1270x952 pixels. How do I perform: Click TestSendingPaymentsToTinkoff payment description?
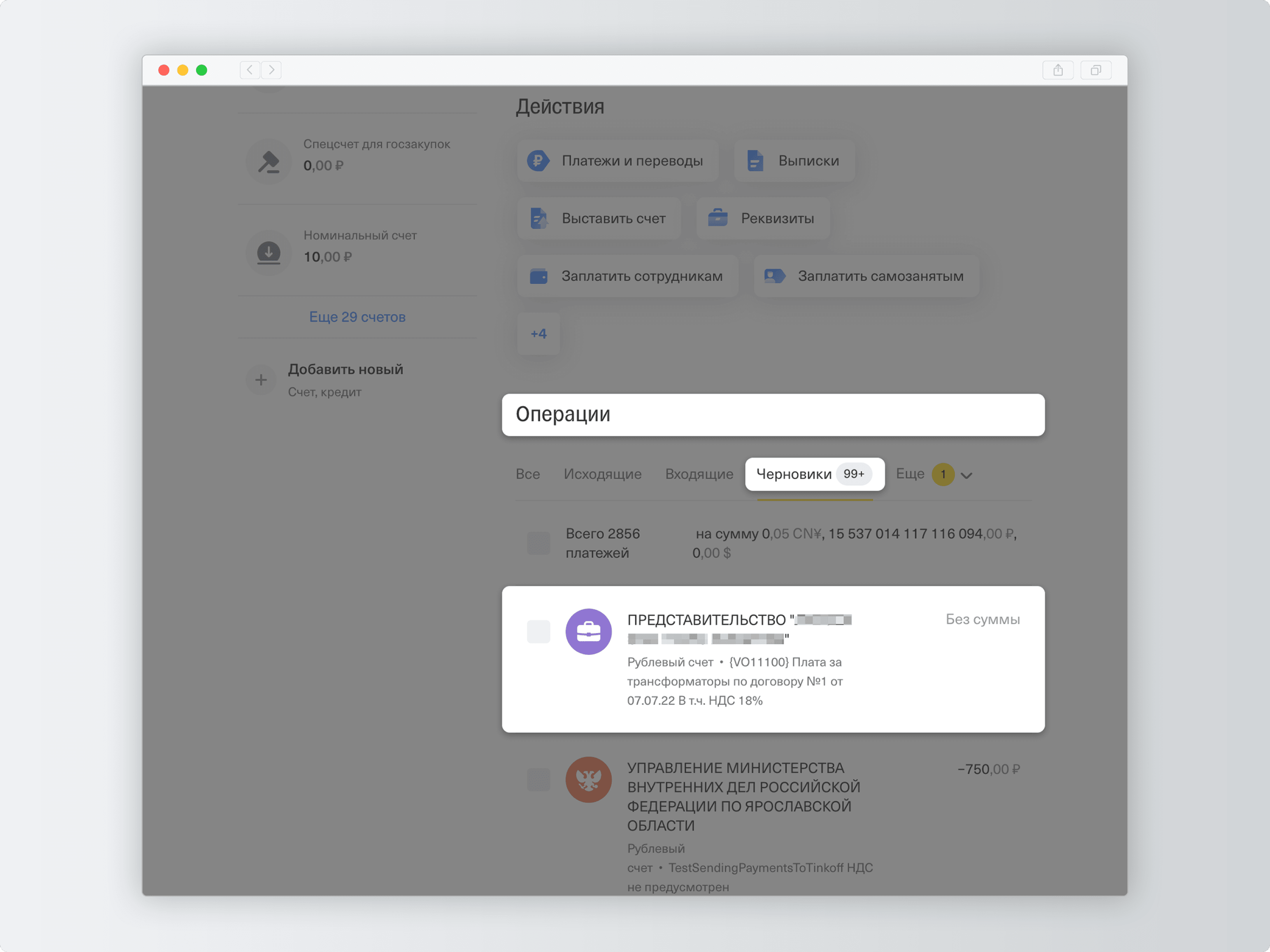pyautogui.click(x=751, y=868)
